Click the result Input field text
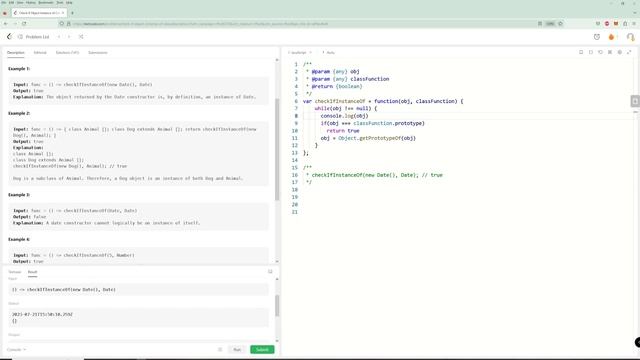This screenshot has height=360, width=640. pos(64,289)
